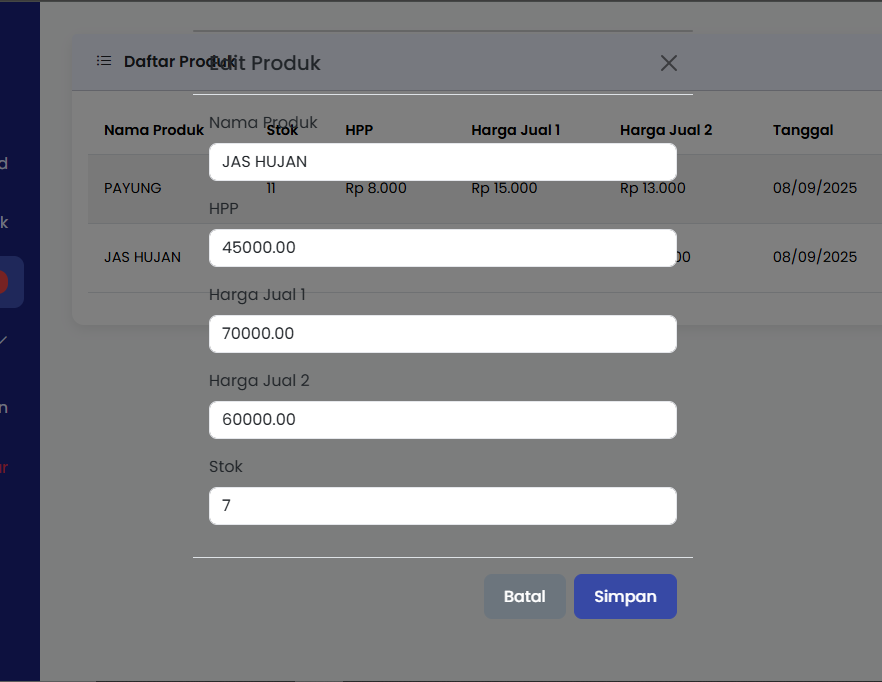This screenshot has width=882, height=682.
Task: Click the Harga Jual 2 field with 60000.00
Action: coord(442,420)
